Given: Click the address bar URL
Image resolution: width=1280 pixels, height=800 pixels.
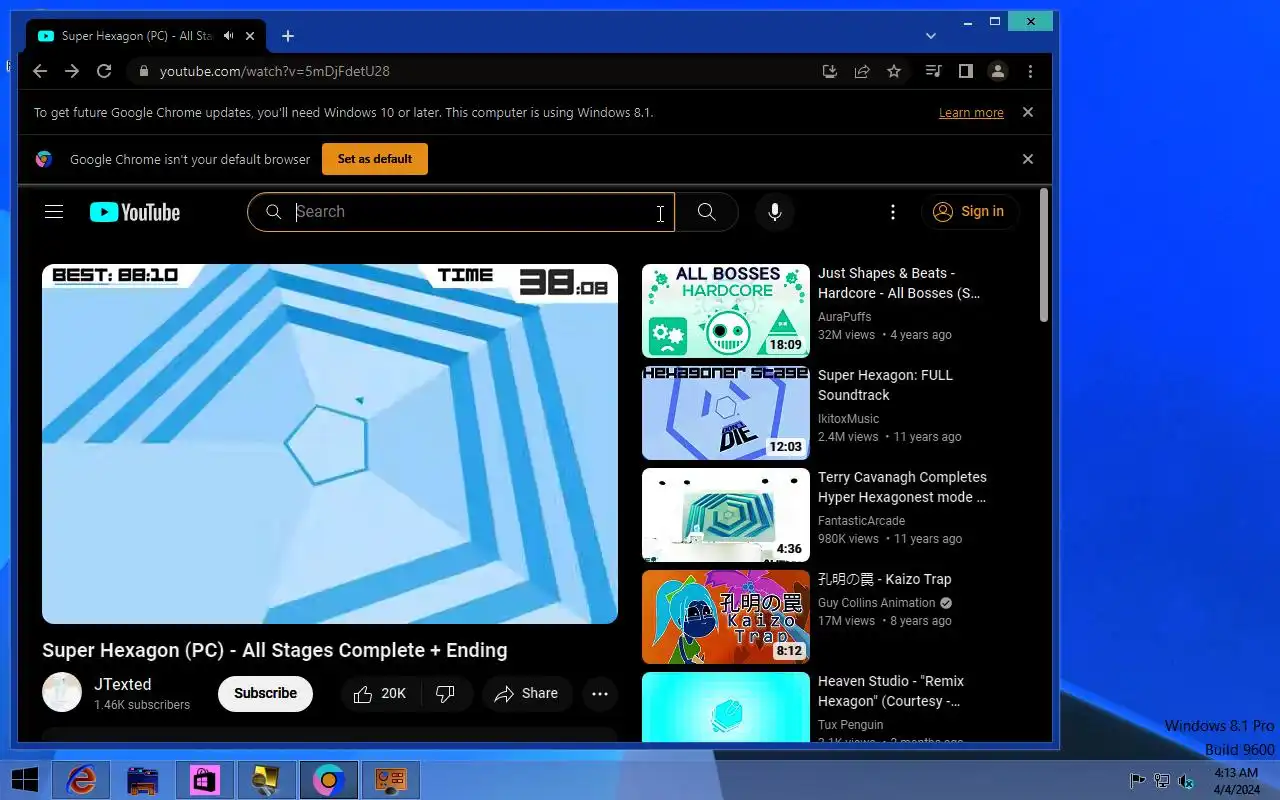Looking at the screenshot, I should (x=275, y=71).
